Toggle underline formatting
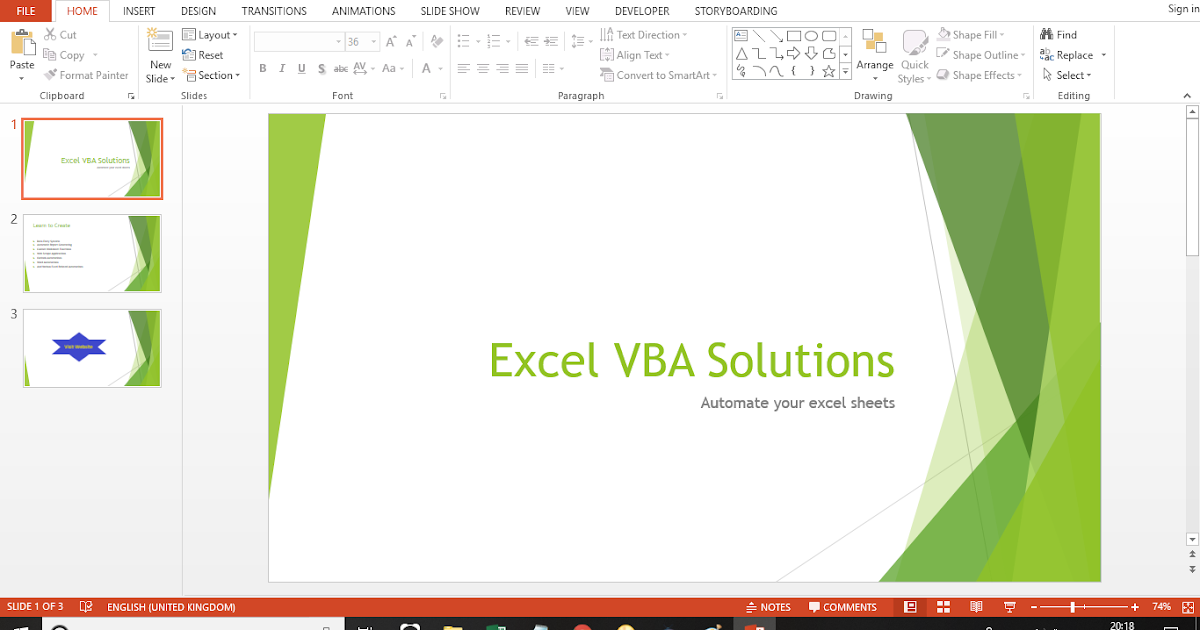Viewport: 1200px width, 630px height. (301, 68)
